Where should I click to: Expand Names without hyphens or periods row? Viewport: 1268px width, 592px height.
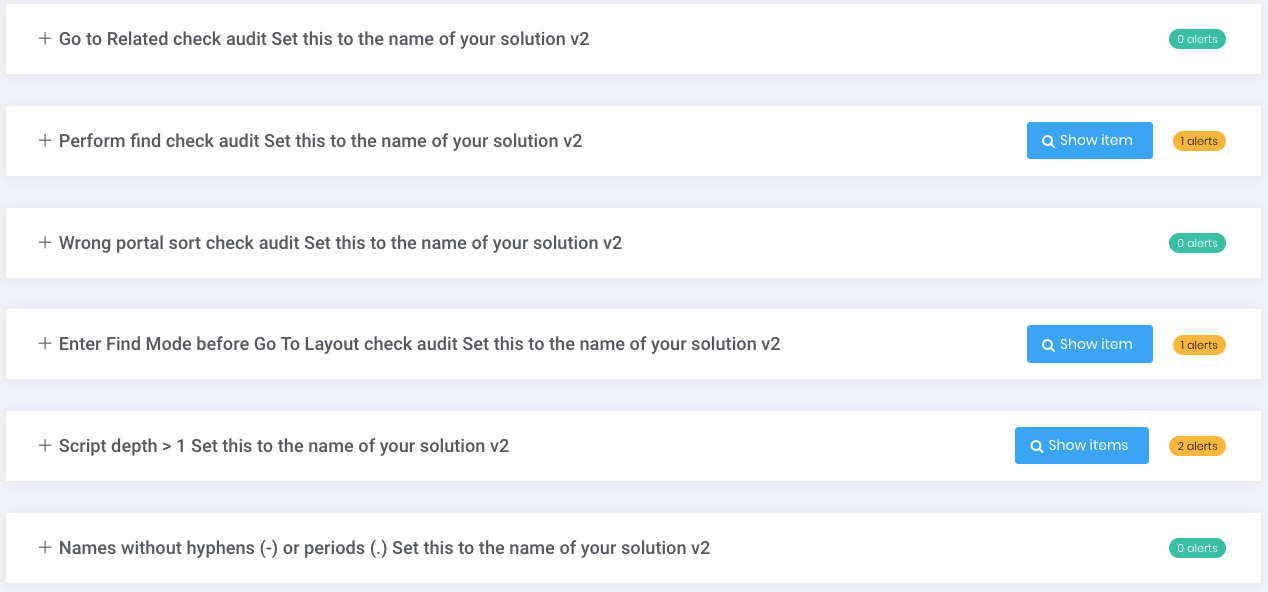44,548
